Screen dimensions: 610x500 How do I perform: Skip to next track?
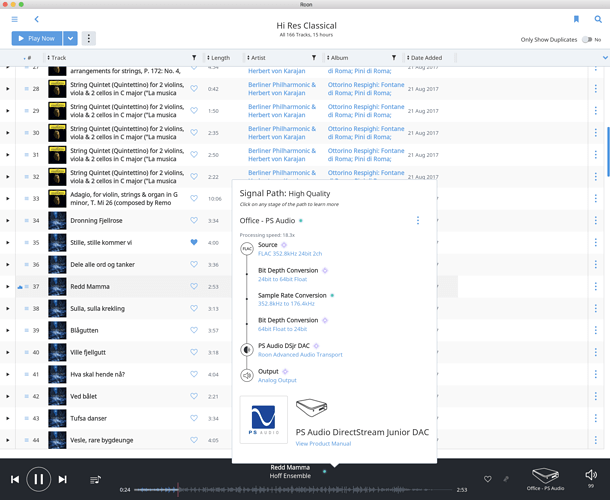point(63,479)
